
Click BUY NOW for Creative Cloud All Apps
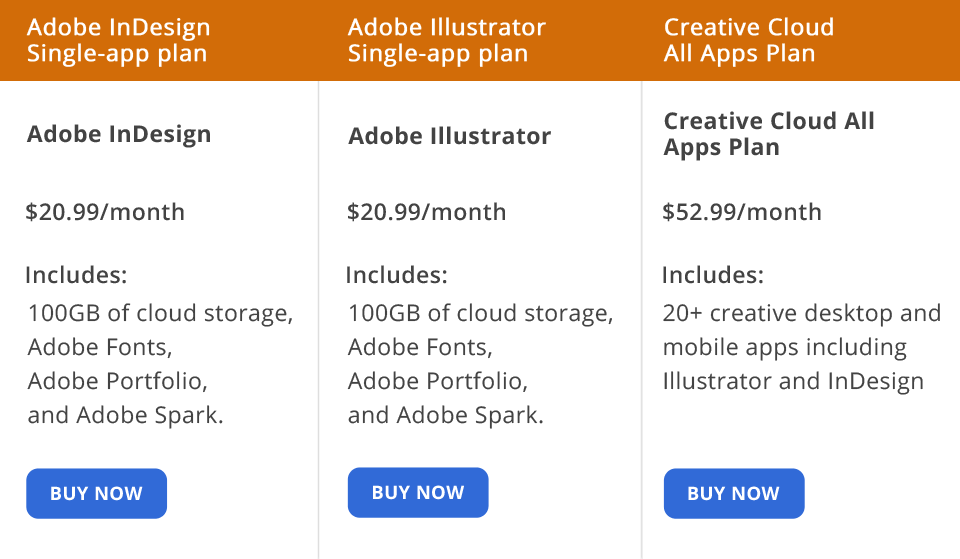[x=733, y=493]
